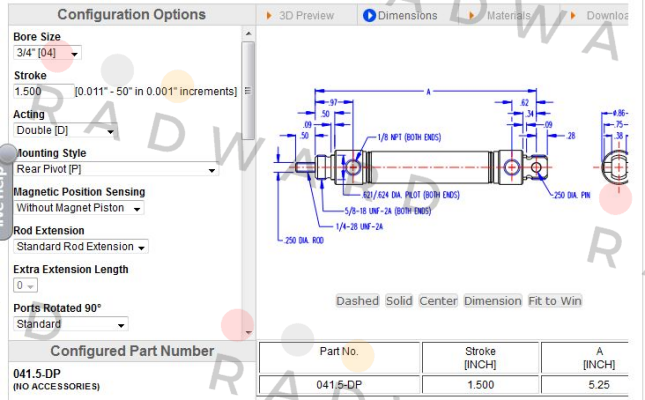Click the (NO ACCESSORIES) text
645x400 pixels.
coord(57,386)
